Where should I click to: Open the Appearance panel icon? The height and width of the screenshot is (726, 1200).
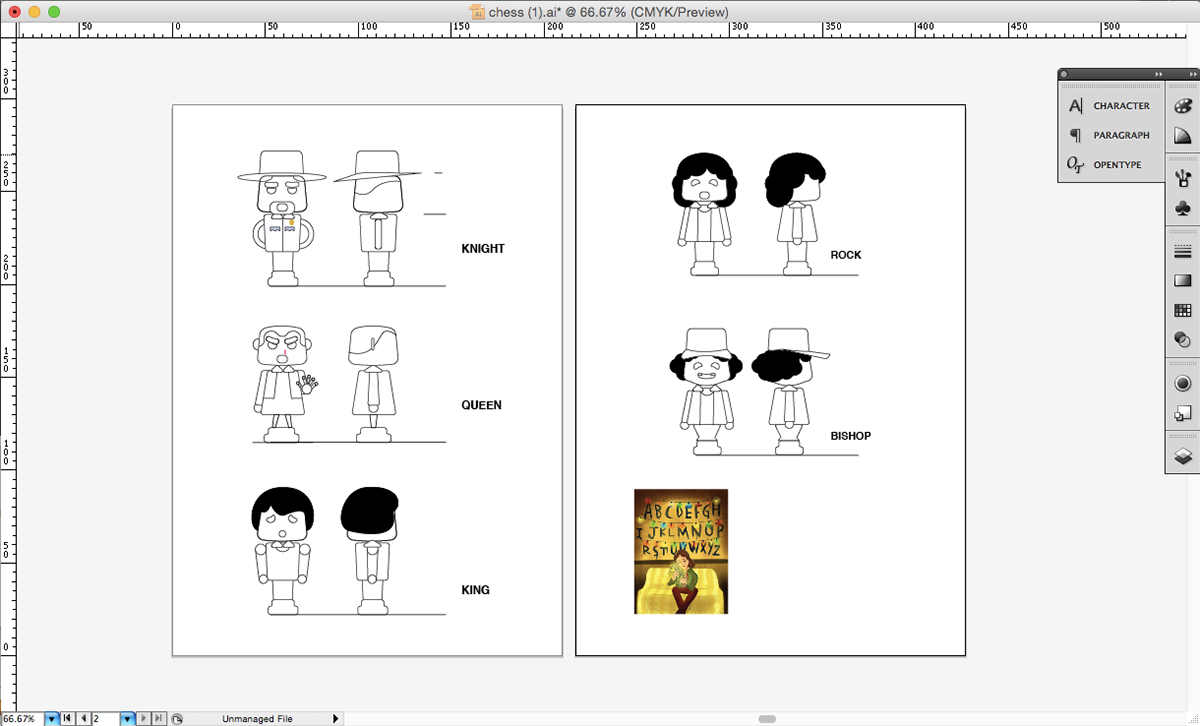pos(1182,384)
